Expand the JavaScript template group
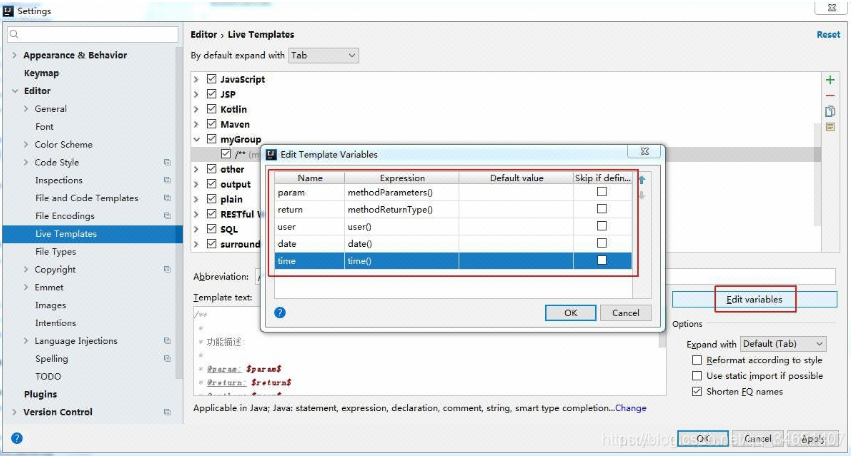The image size is (855, 458). tap(196, 79)
